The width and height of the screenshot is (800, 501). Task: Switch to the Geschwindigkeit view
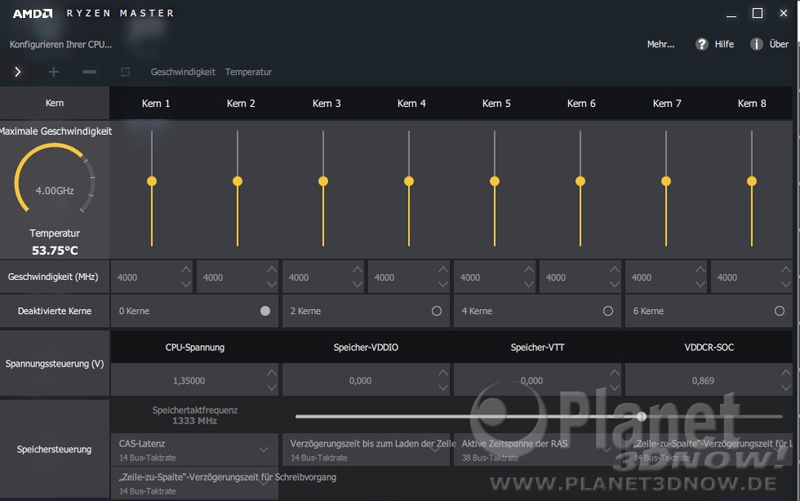[183, 72]
